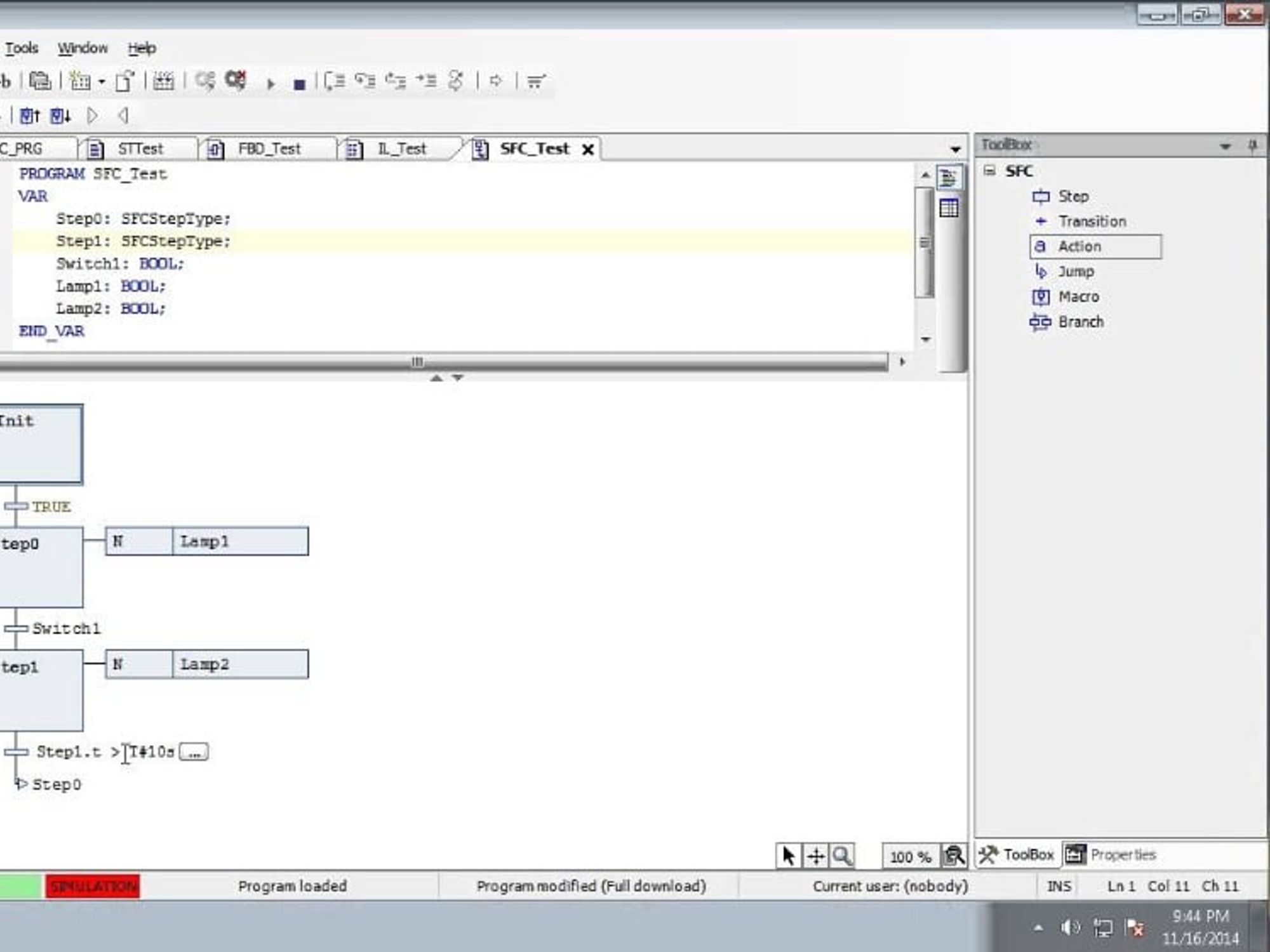
Task: Close the SFC_Test tab
Action: point(588,149)
